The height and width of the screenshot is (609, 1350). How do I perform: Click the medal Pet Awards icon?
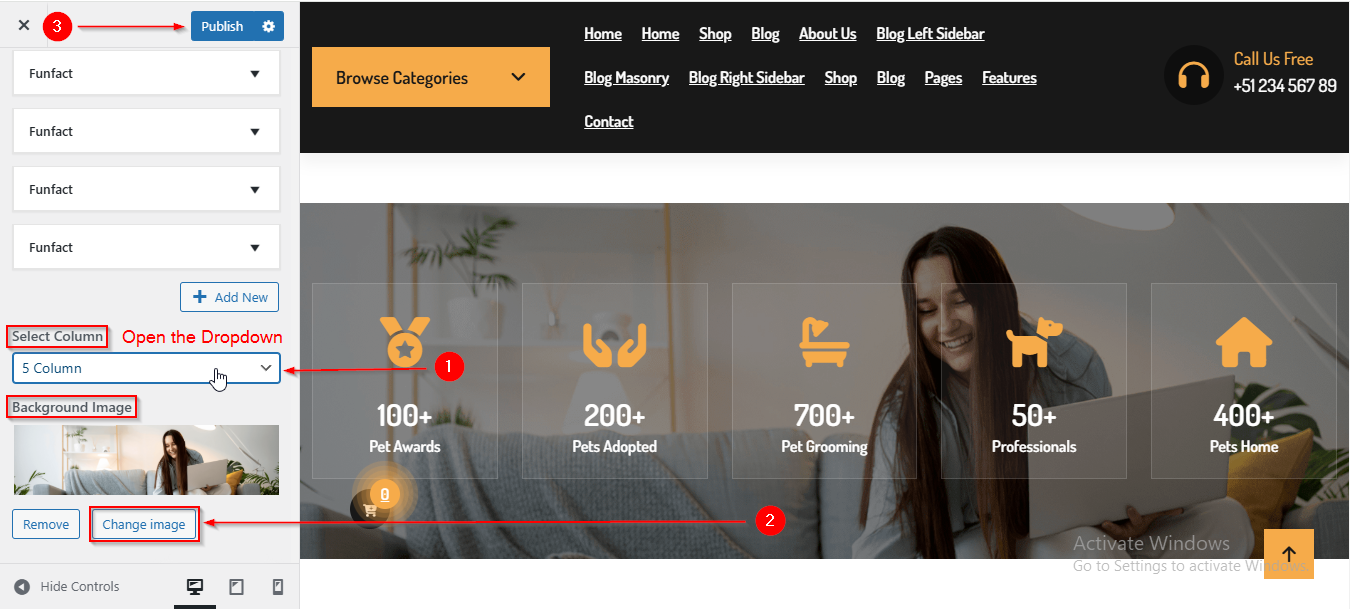point(405,342)
